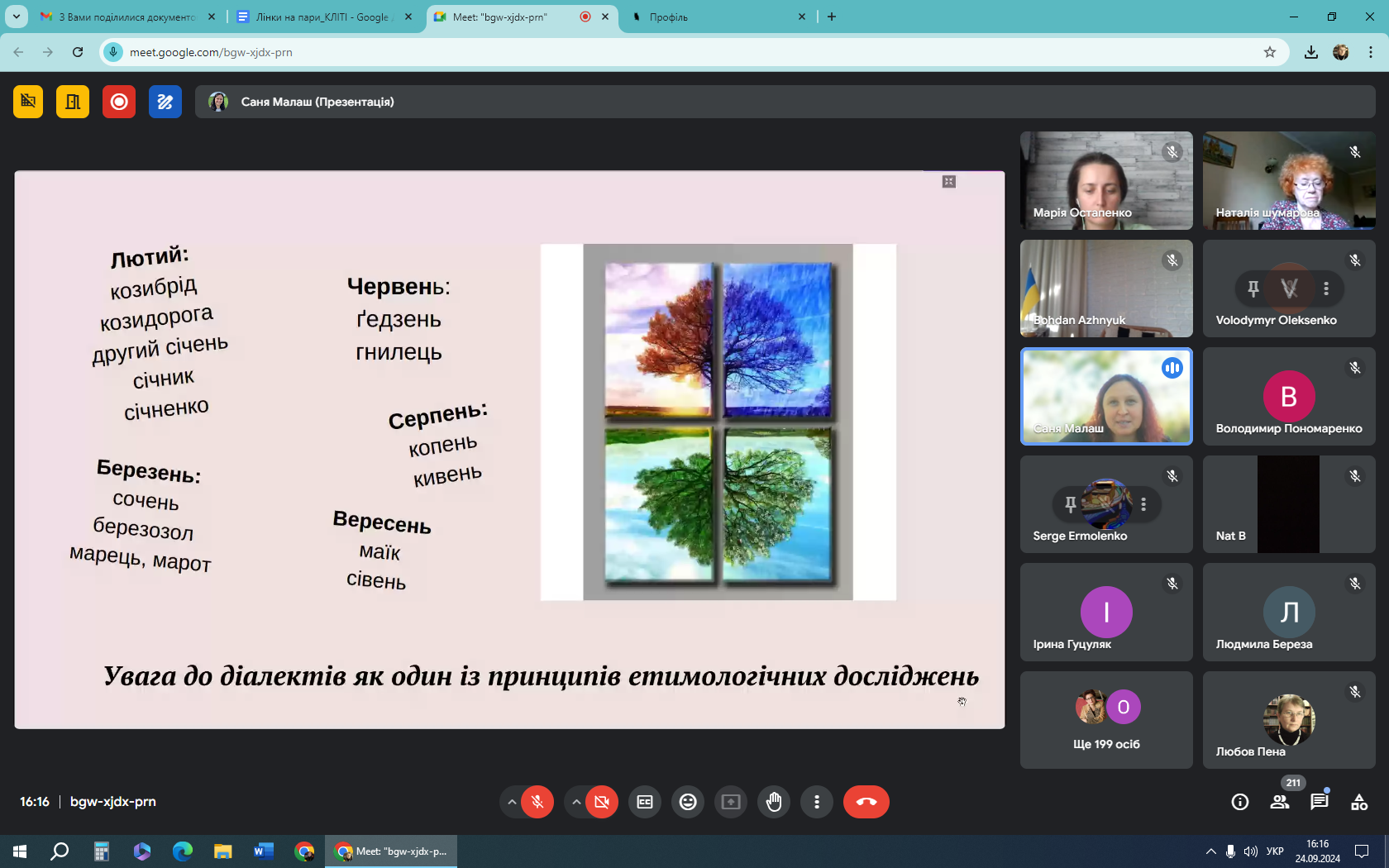Click the raise hand icon

click(774, 802)
